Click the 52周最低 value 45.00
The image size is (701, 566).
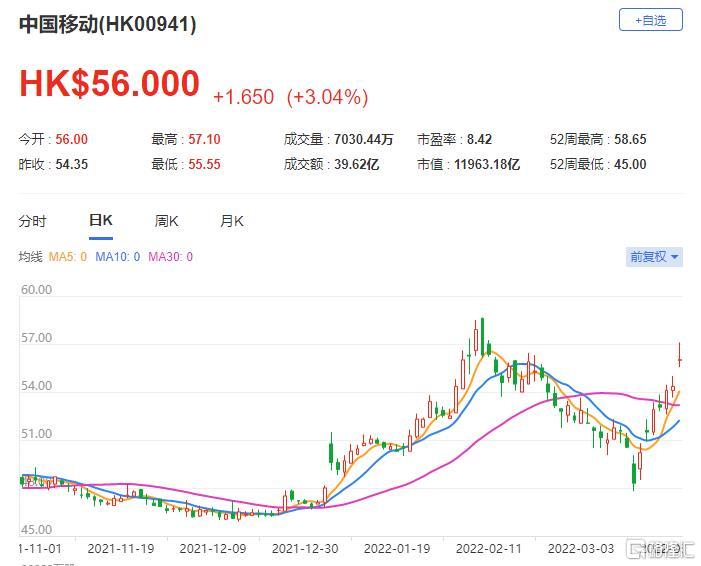630,164
